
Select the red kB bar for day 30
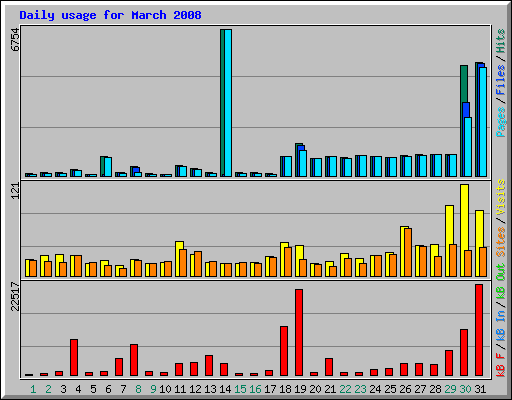[464, 352]
